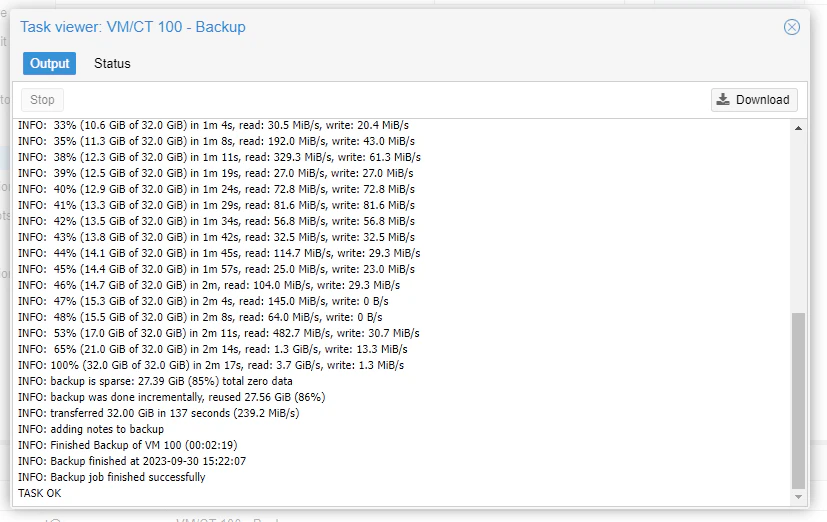827x522 pixels.
Task: Click the disabled Stop button
Action: pos(42,100)
